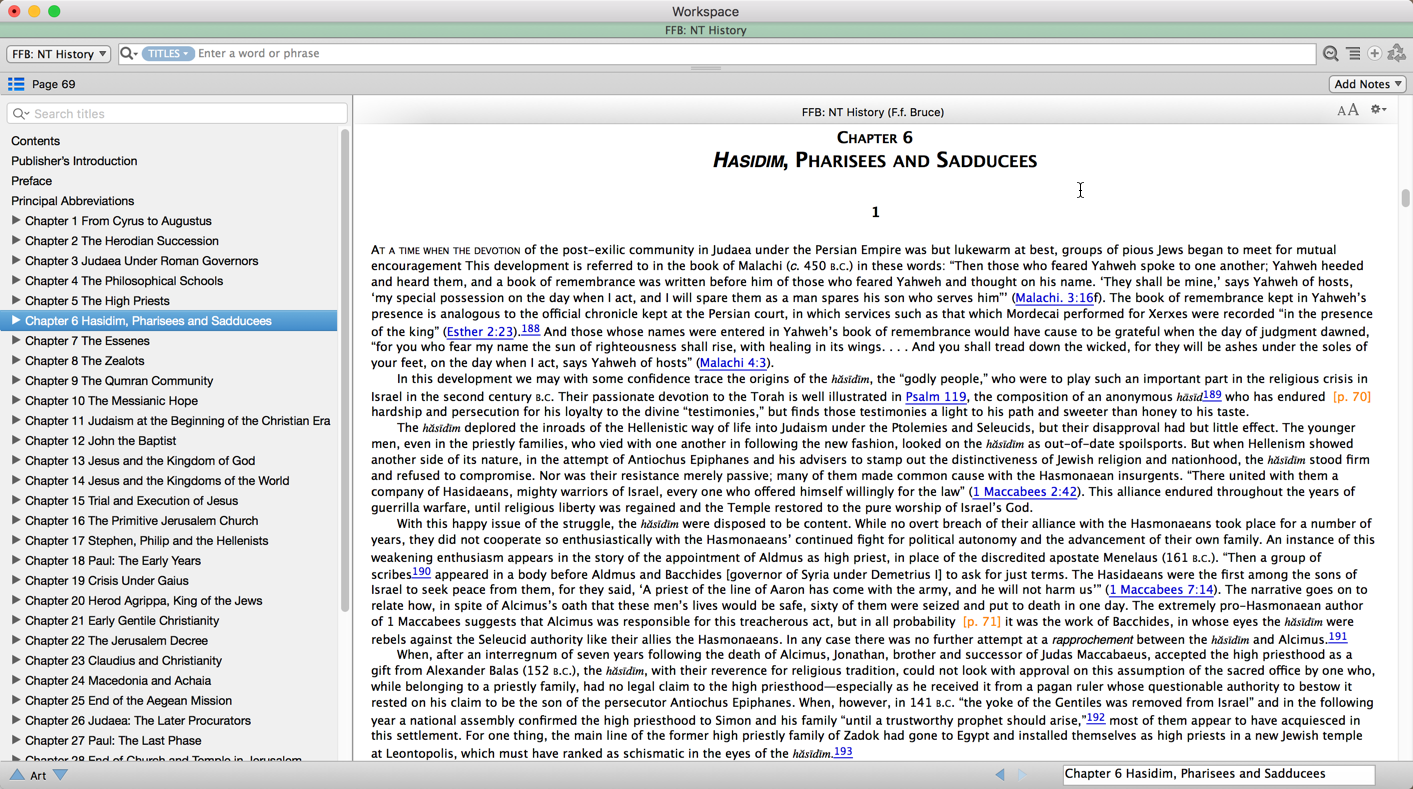The height and width of the screenshot is (789, 1413).
Task: Select Principal Abbreviations entry
Action: 72,201
